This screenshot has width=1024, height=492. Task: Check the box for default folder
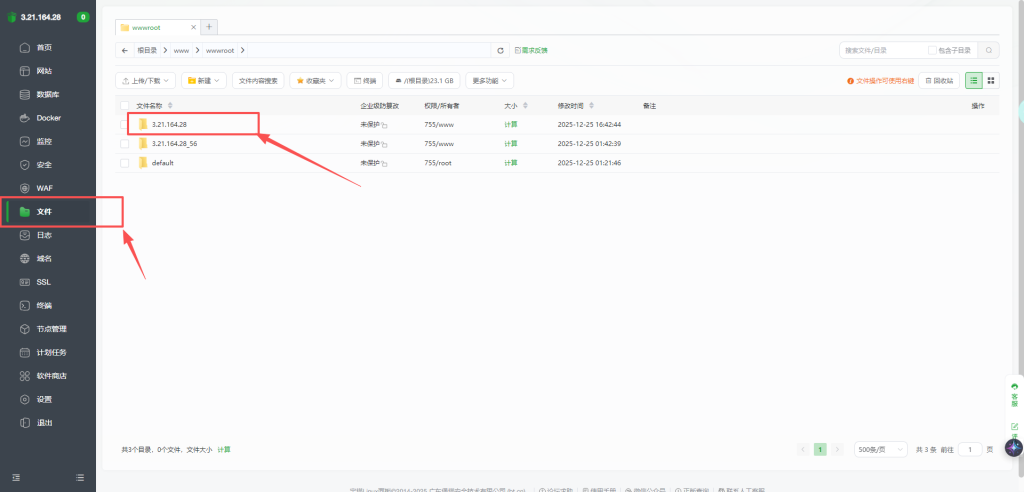(x=125, y=163)
